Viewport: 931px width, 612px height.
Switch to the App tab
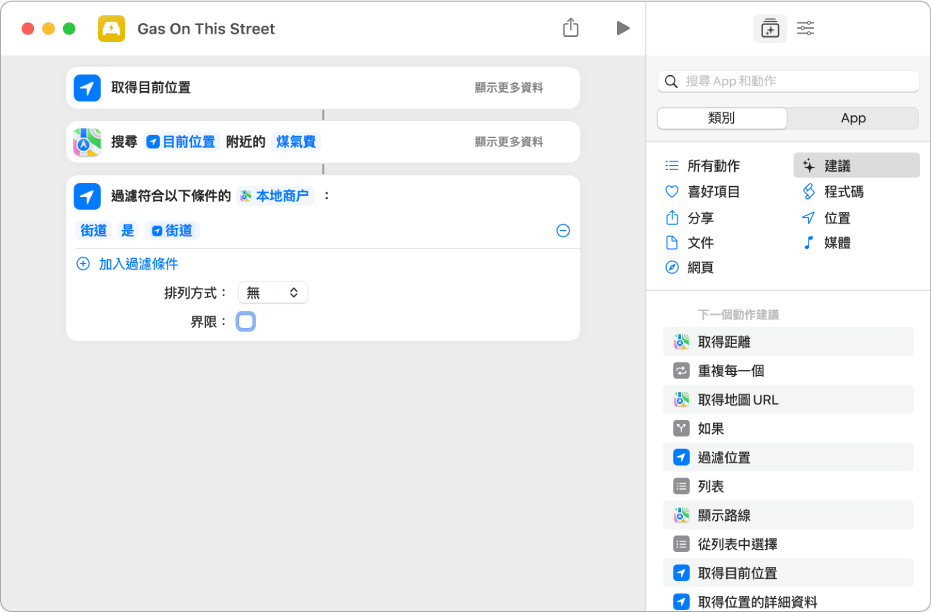[x=853, y=118]
